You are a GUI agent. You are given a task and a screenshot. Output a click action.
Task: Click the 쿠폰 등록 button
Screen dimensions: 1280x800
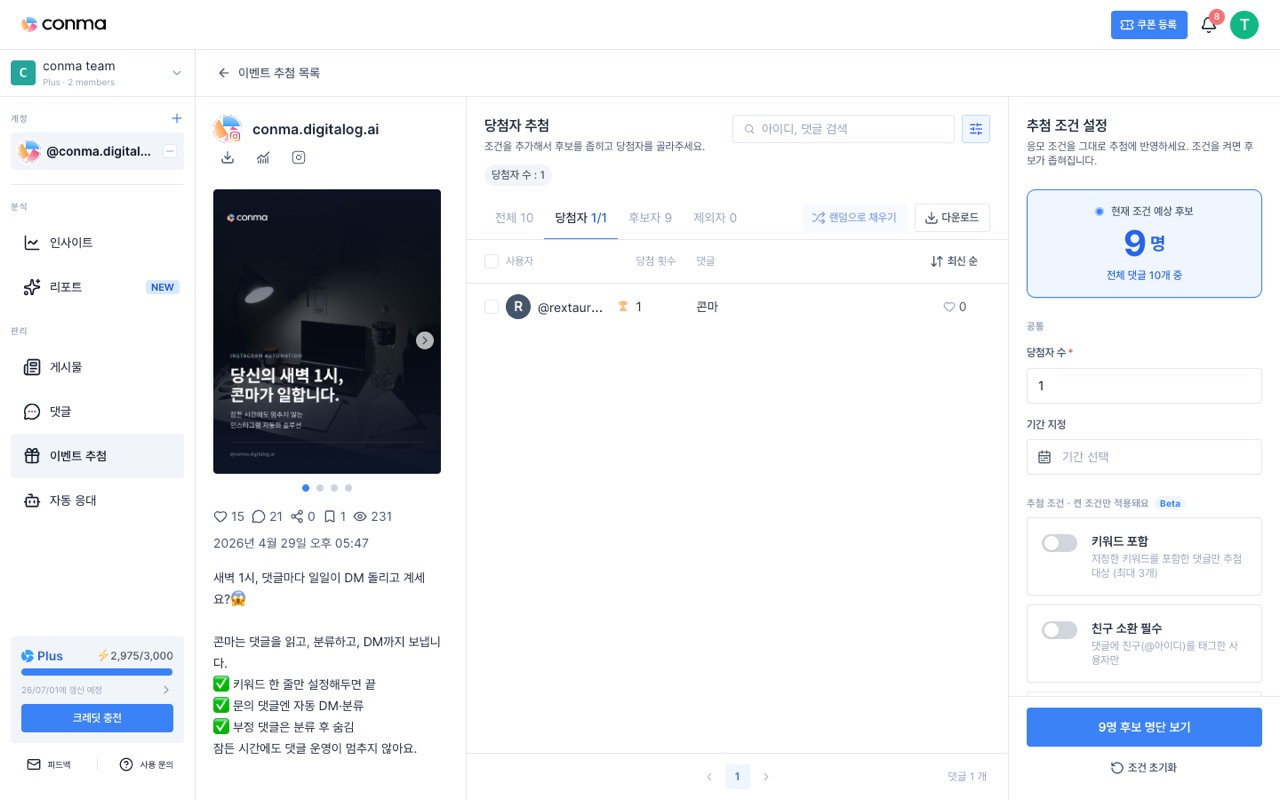pyautogui.click(x=1149, y=25)
